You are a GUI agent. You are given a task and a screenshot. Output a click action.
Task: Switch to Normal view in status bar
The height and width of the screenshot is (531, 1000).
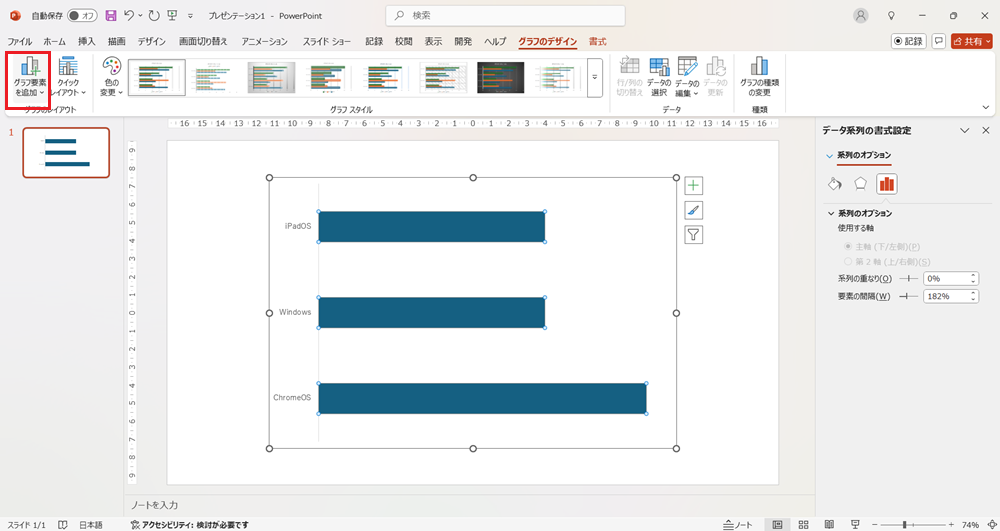click(x=777, y=525)
